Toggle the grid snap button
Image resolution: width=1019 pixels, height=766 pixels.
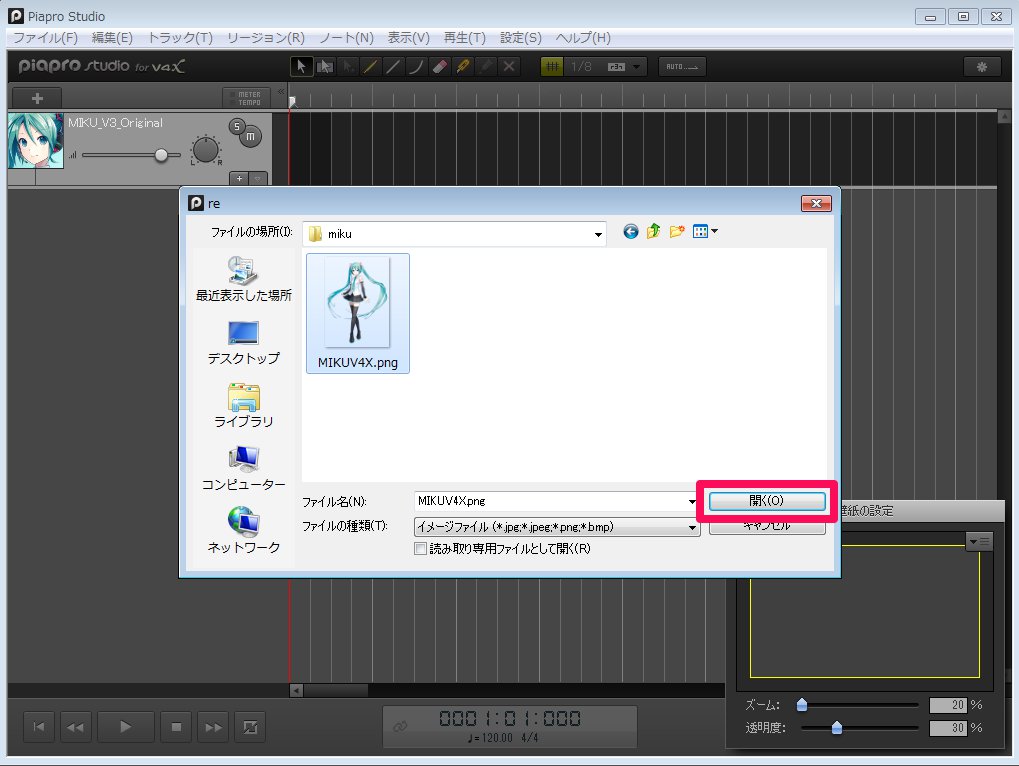pos(552,66)
